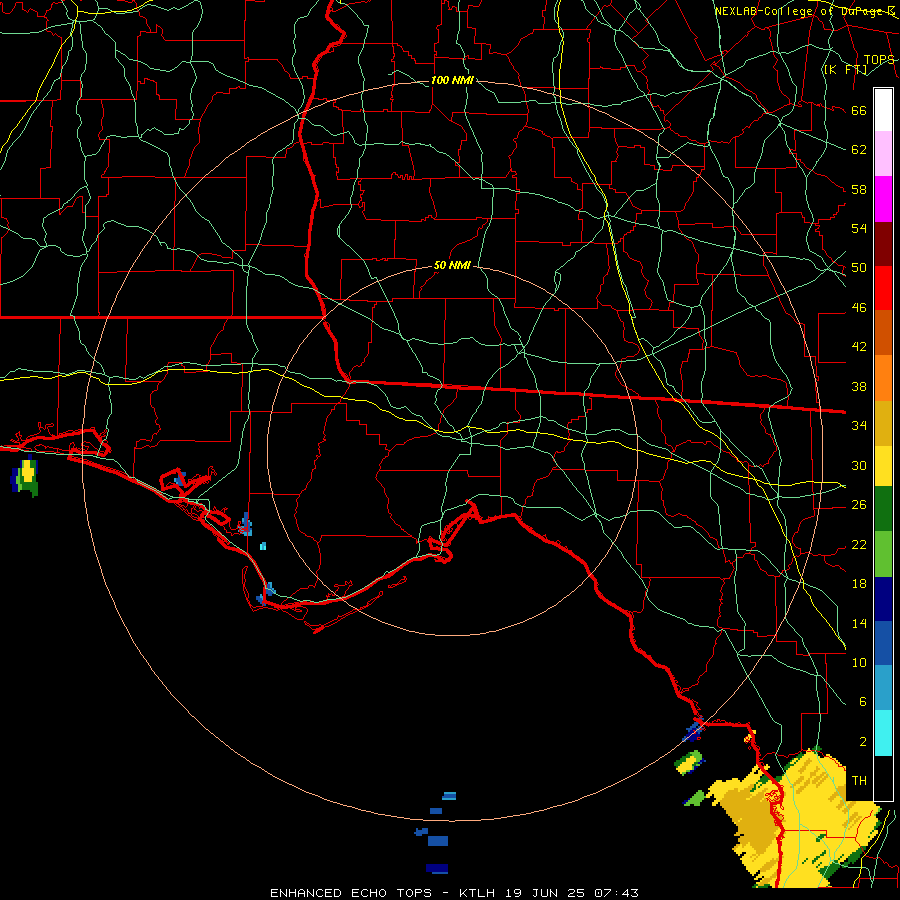This screenshot has width=900, height=900.
Task: Select the "46" scale label
Action: pos(859,308)
